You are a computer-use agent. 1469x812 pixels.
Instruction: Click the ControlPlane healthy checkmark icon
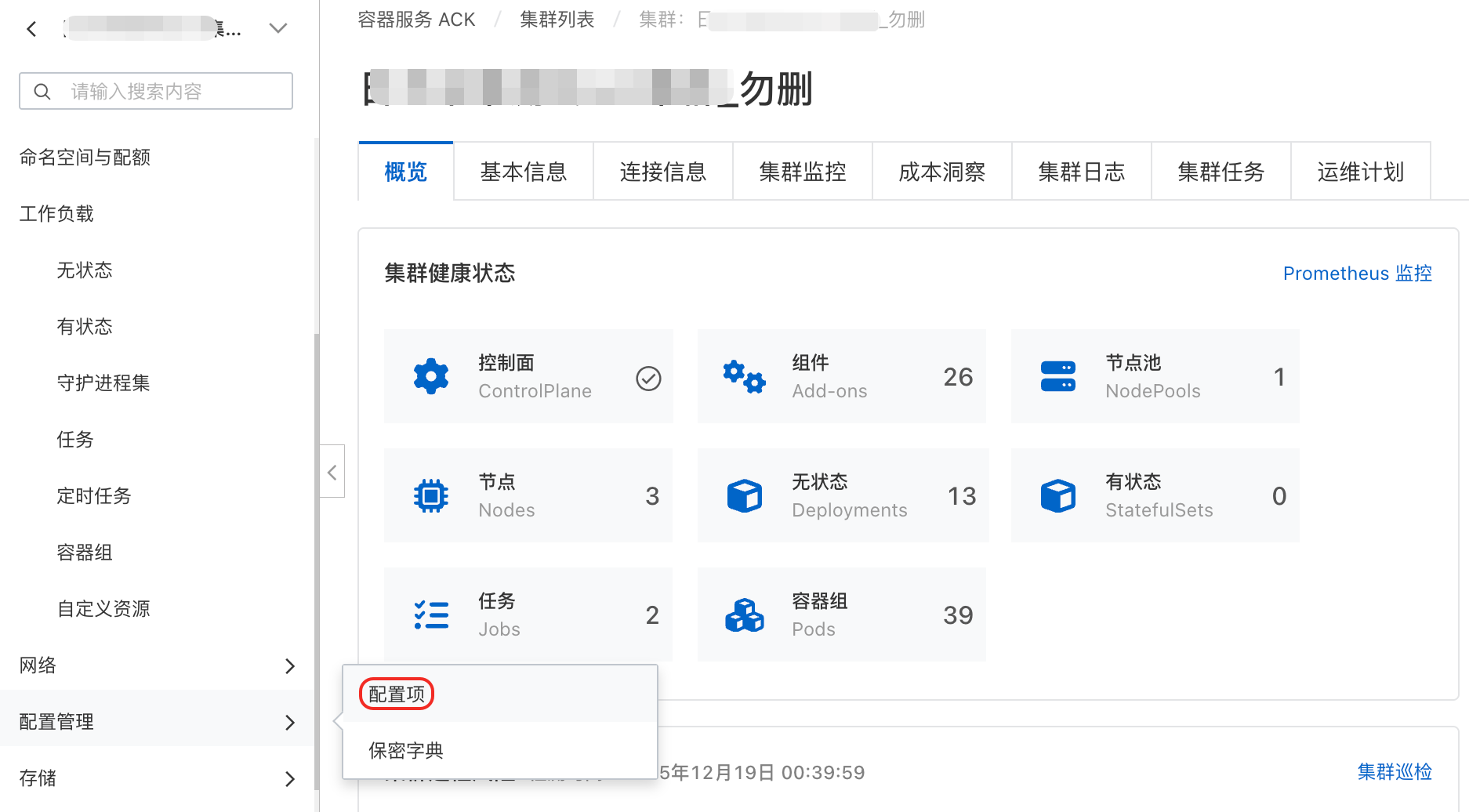[648, 379]
